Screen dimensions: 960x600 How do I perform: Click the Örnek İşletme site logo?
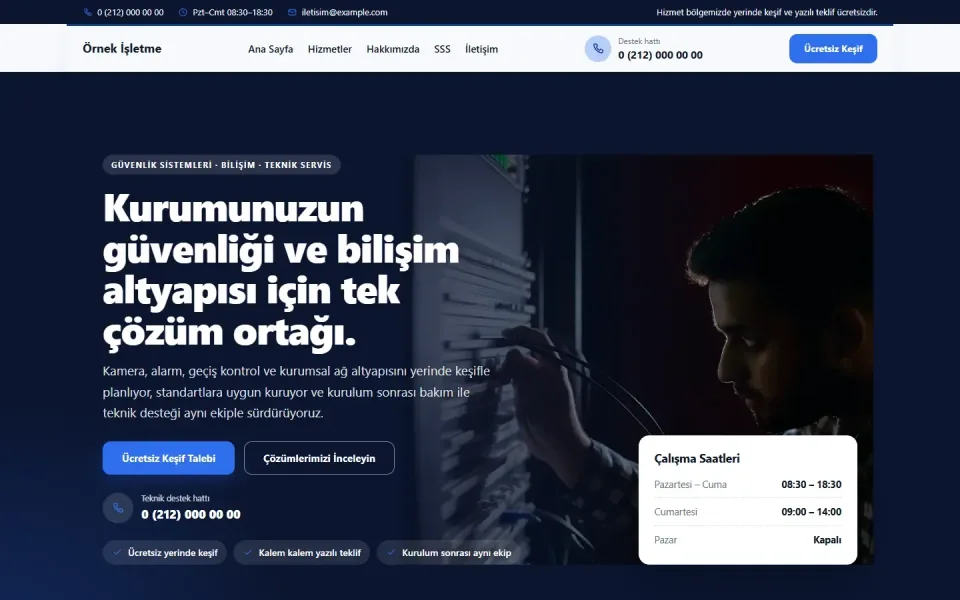tap(122, 48)
